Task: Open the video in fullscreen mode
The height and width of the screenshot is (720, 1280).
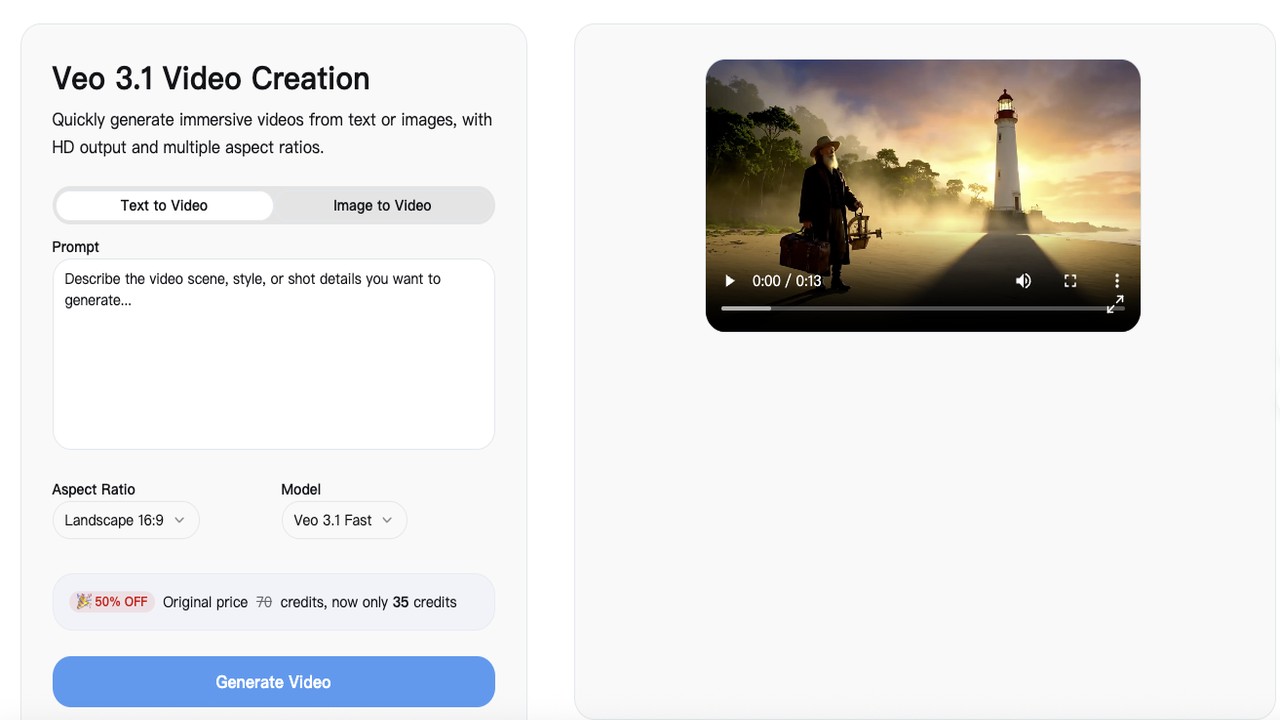Action: (1070, 281)
